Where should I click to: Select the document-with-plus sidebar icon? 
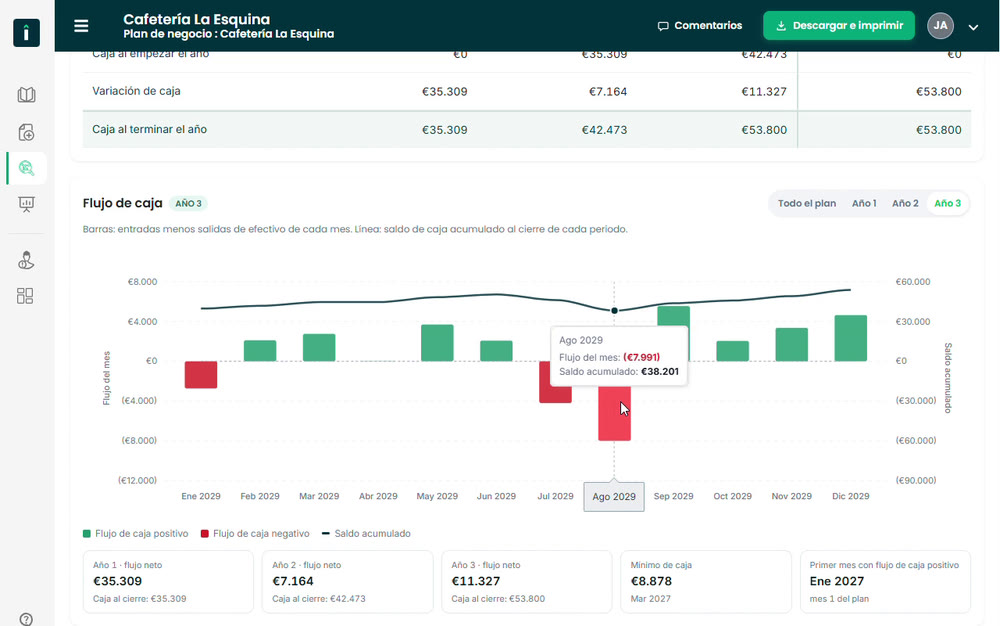pos(26,132)
